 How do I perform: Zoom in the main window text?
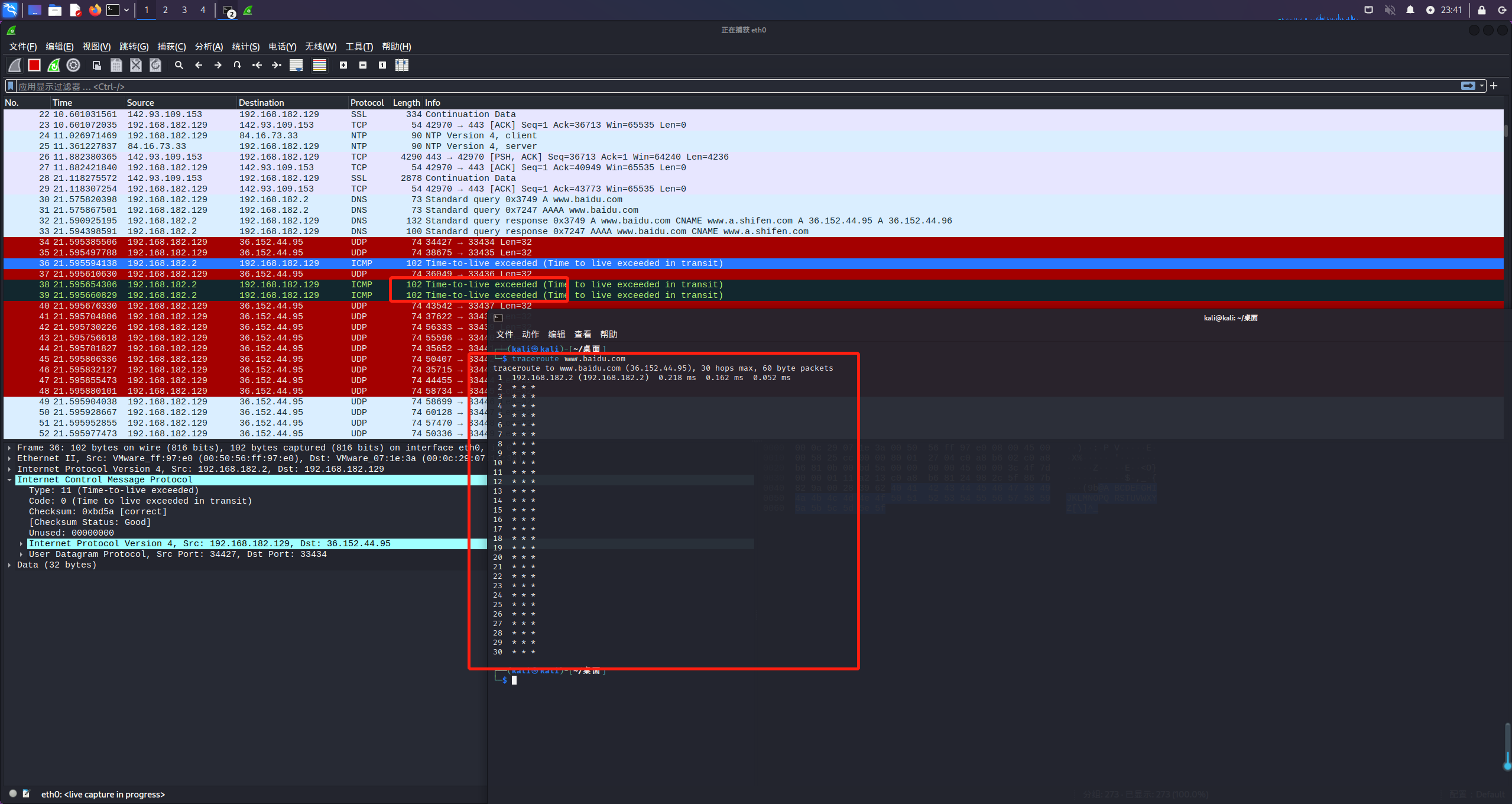(x=343, y=65)
